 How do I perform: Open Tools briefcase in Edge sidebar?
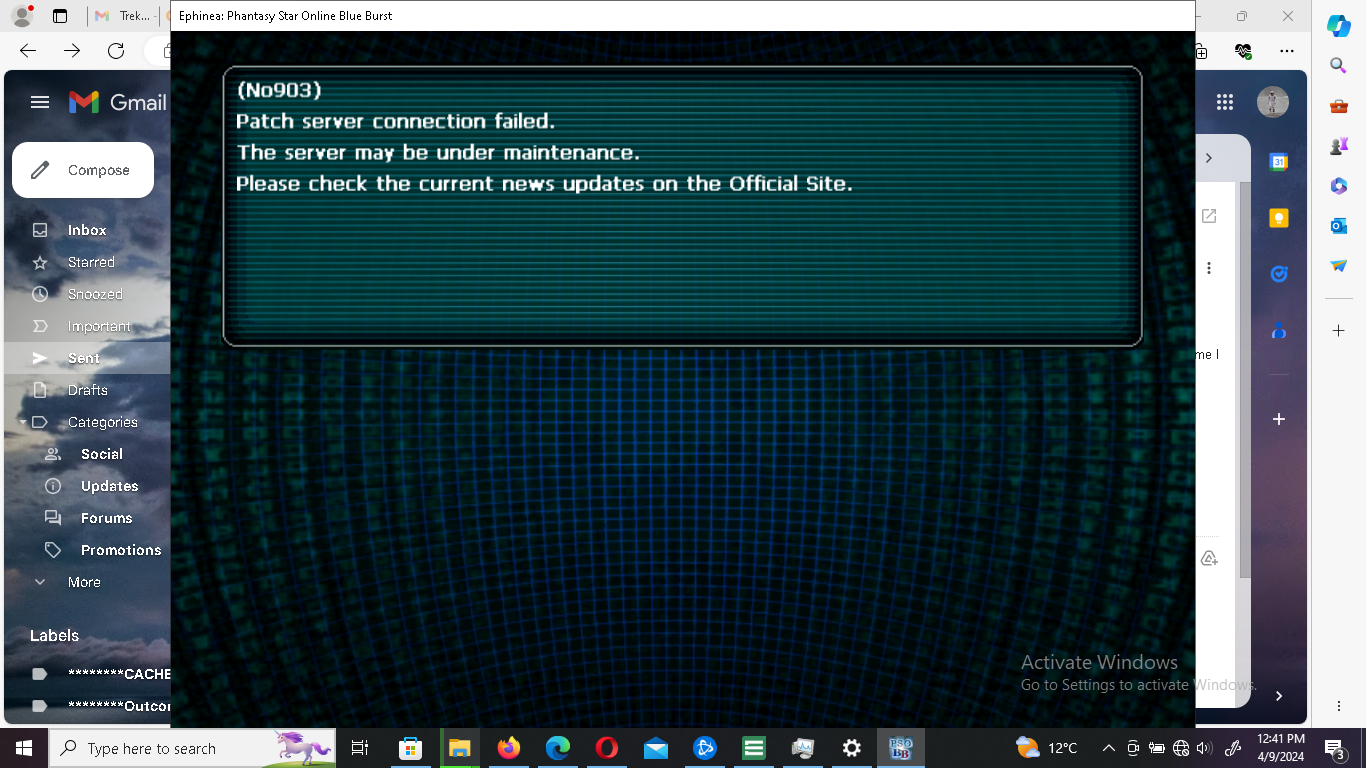(1338, 106)
